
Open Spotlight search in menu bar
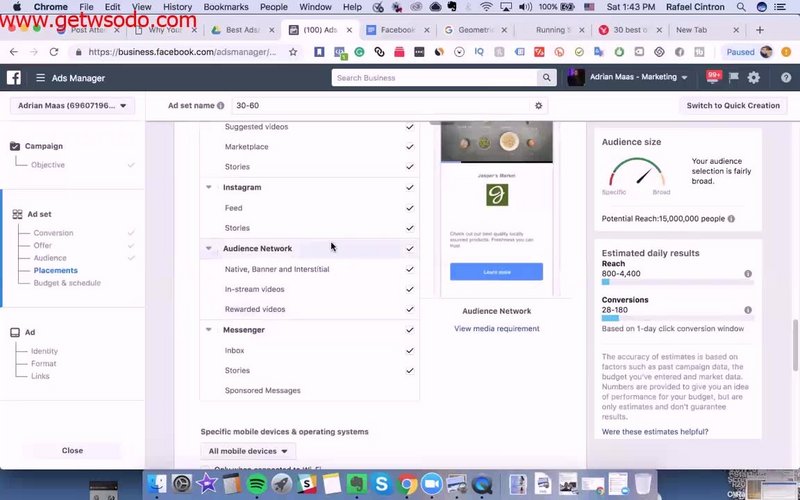[x=741, y=7]
